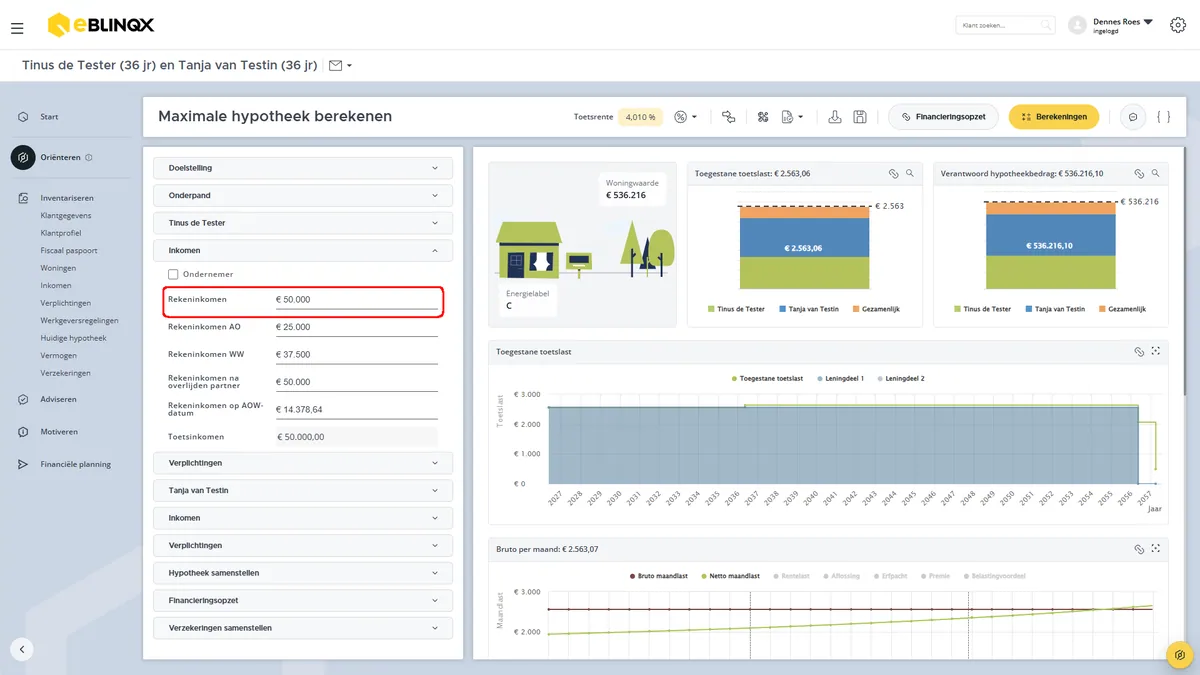Image resolution: width=1200 pixels, height=675 pixels.
Task: Open the chat bubble icon in the toolbar
Action: click(1133, 117)
